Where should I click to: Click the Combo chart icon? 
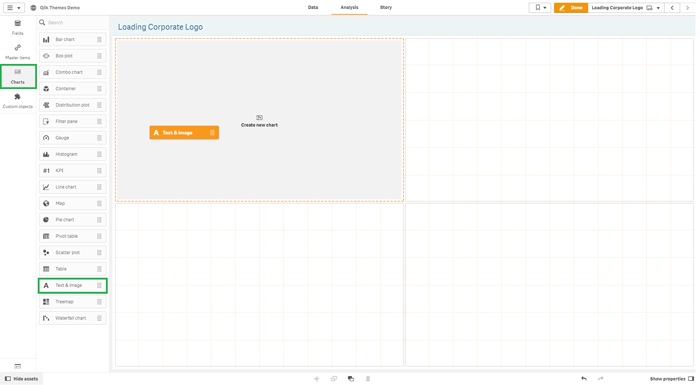coord(46,72)
